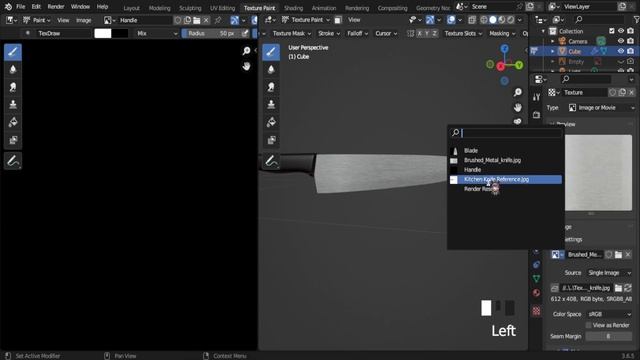640x360 pixels.
Task: Open the Tool properties tab
Action: (536, 97)
